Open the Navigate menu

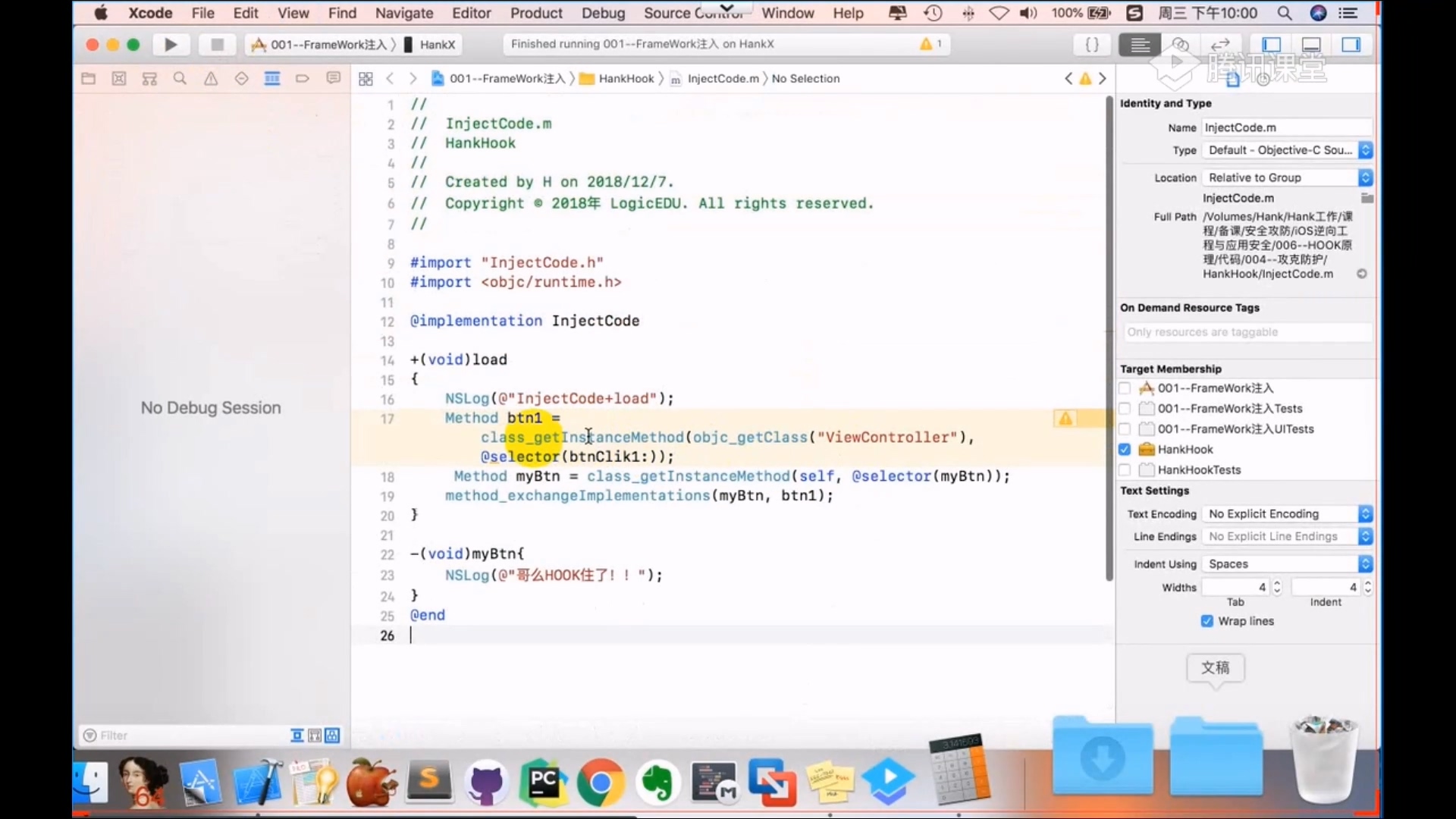[x=404, y=13]
